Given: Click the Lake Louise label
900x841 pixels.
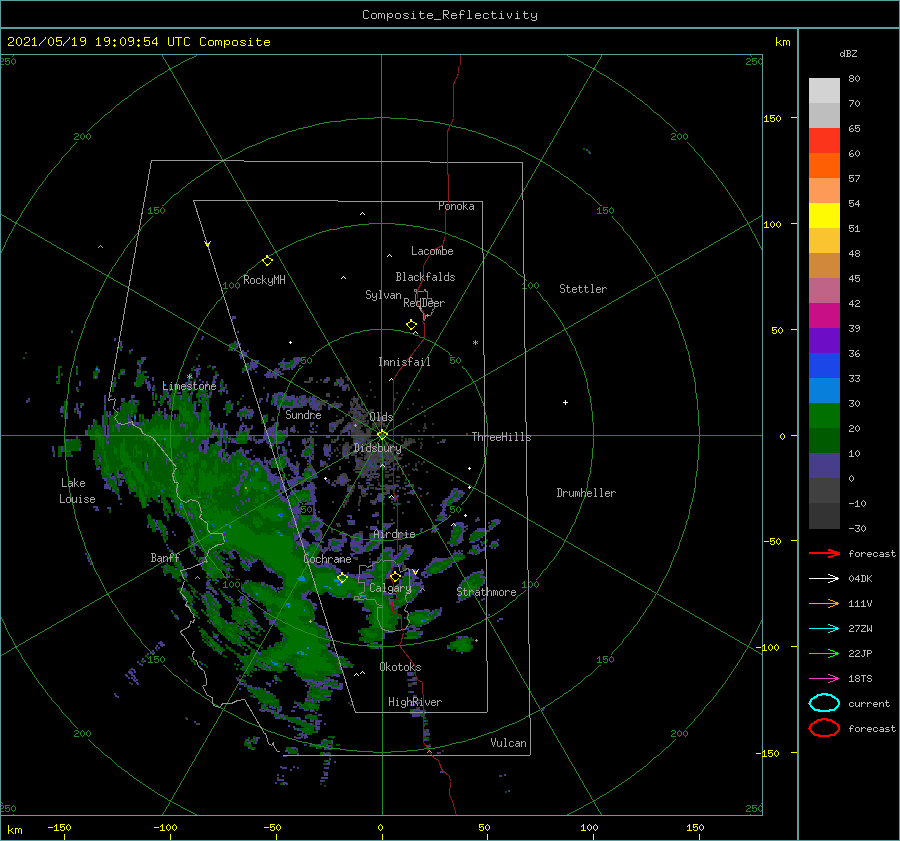Looking at the screenshot, I should pyautogui.click(x=77, y=491).
